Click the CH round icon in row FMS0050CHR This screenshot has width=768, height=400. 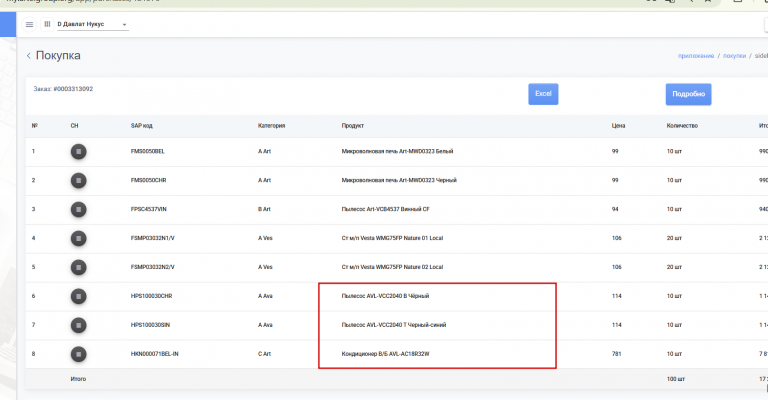(78, 180)
